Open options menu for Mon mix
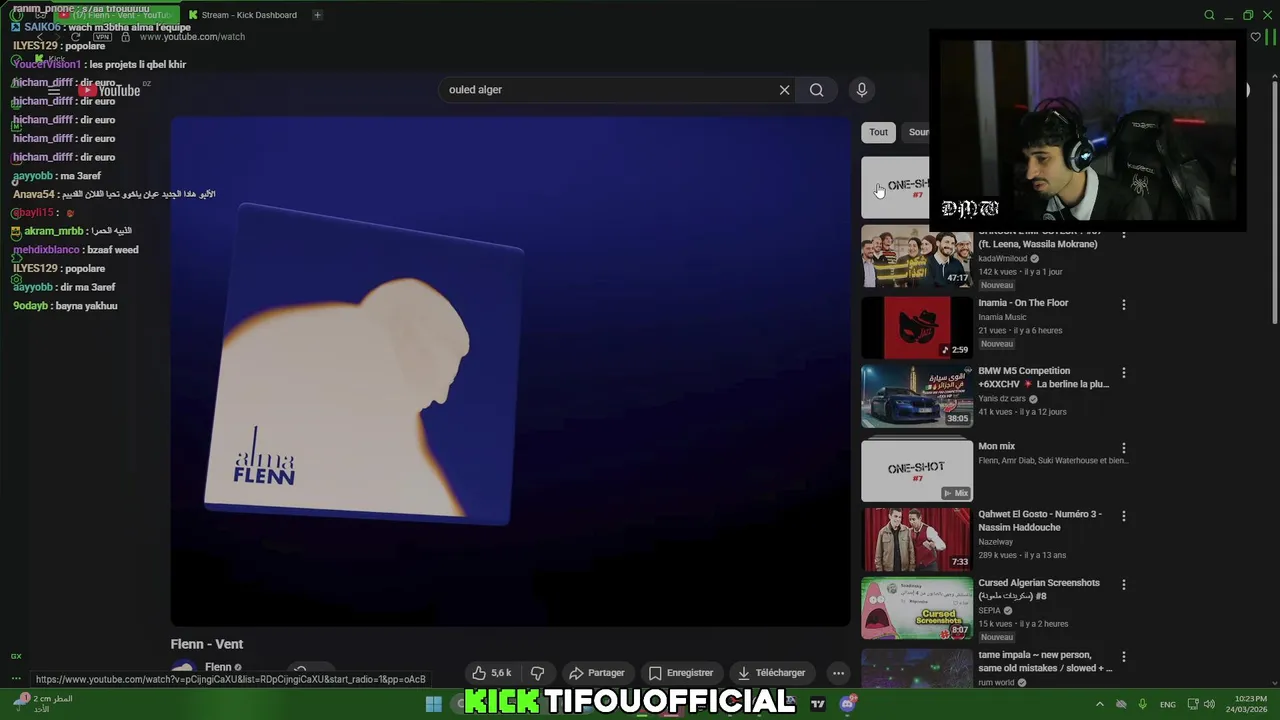Viewport: 1280px width, 720px height. 1124,448
